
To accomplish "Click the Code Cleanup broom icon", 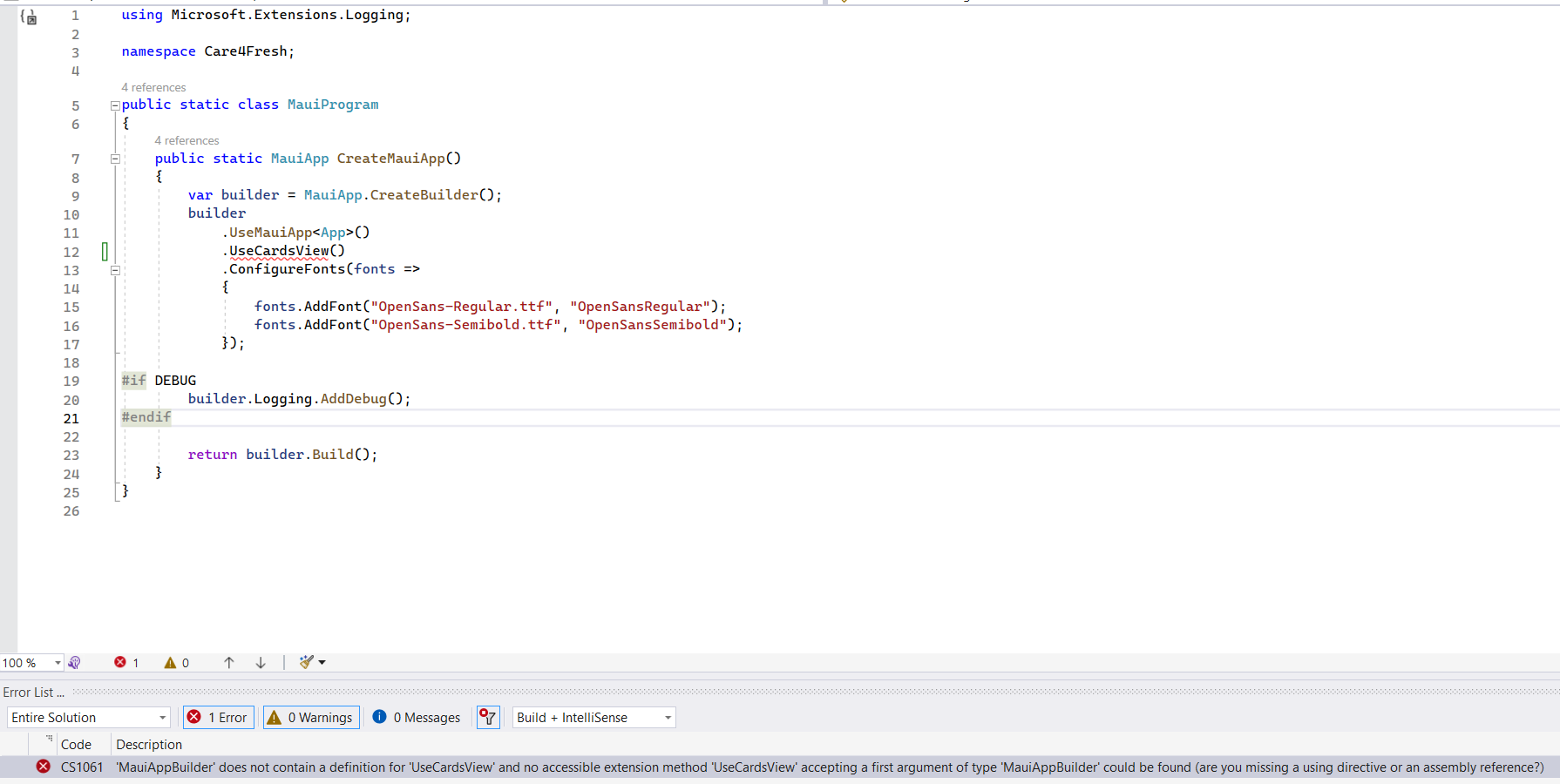I will [x=307, y=663].
